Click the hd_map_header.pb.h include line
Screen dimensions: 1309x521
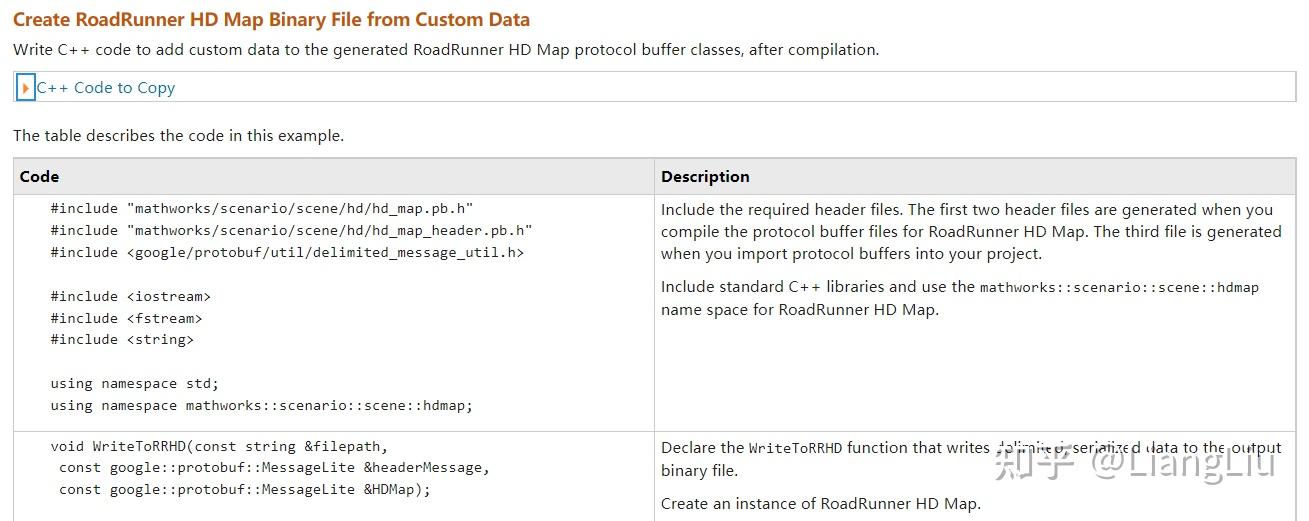tap(291, 230)
